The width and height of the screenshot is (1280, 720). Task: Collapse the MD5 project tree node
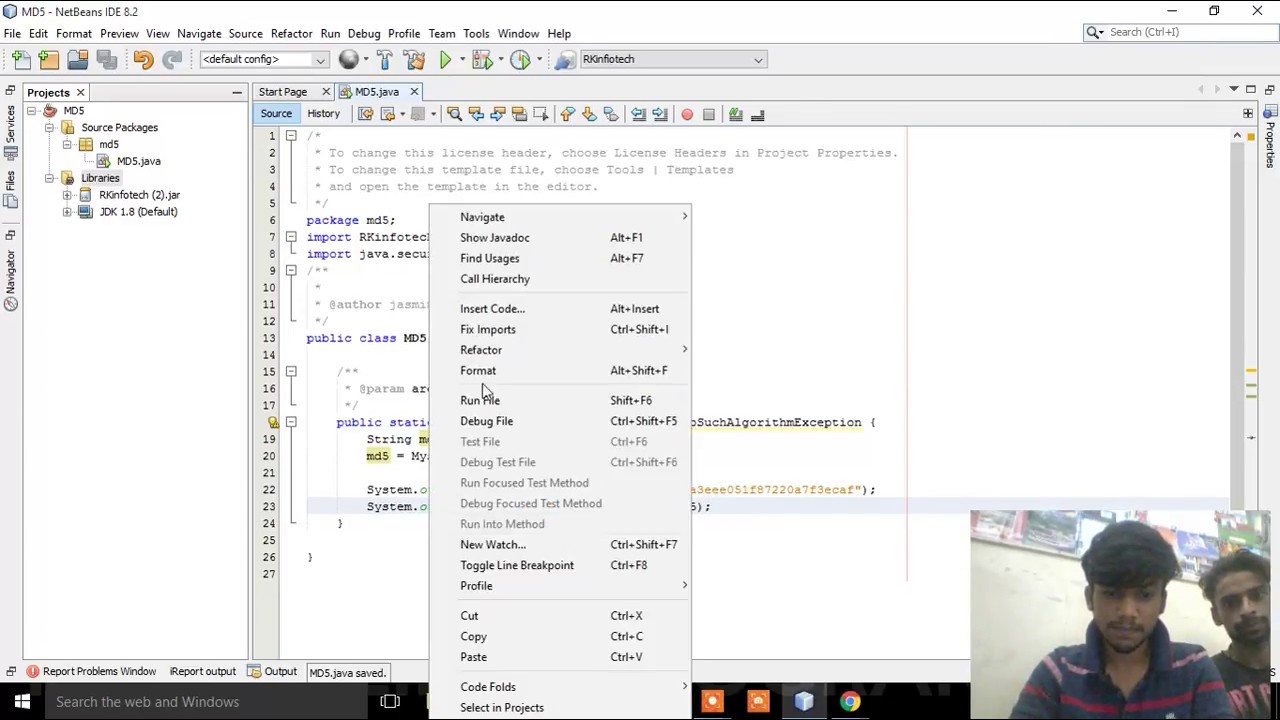click(x=32, y=111)
